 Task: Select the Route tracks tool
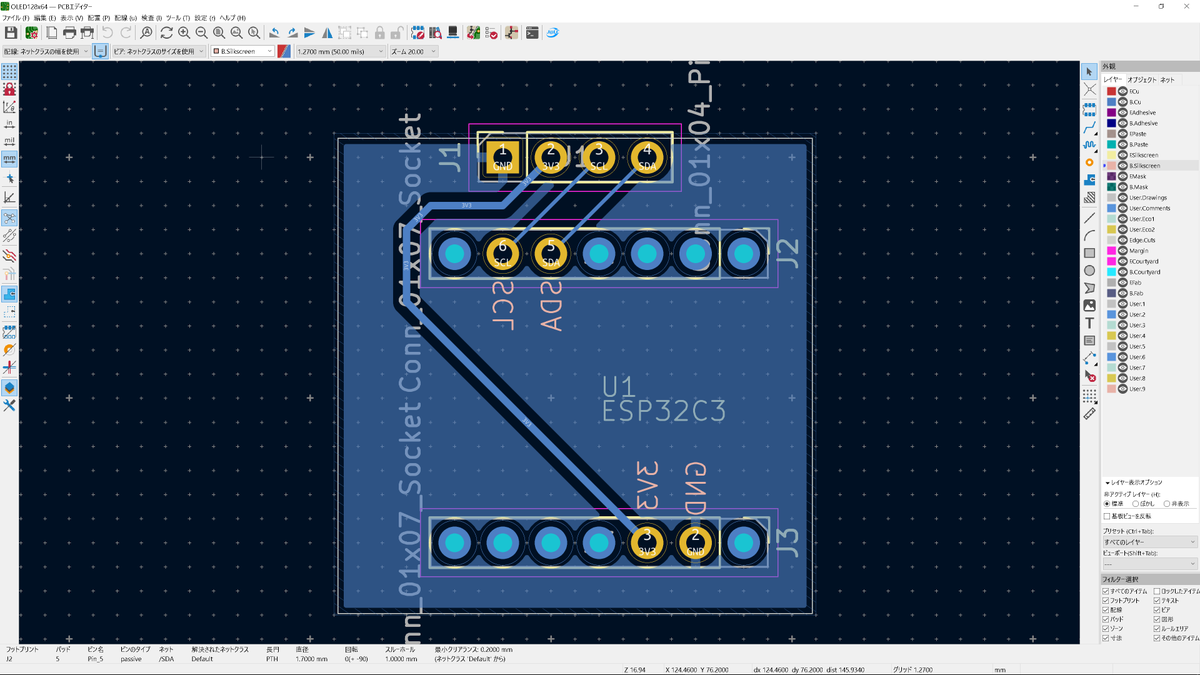[1089, 126]
